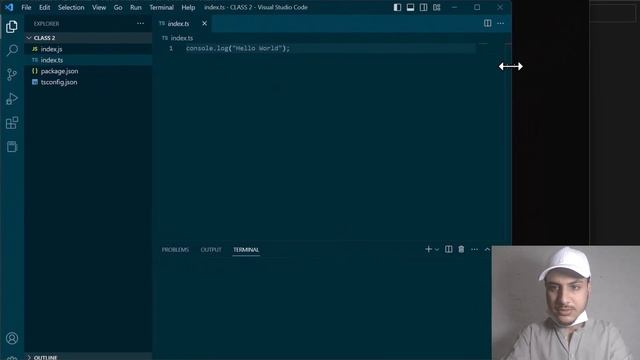Click the EXPLORER panel title
This screenshot has height=360, width=640.
pyautogui.click(x=47, y=24)
